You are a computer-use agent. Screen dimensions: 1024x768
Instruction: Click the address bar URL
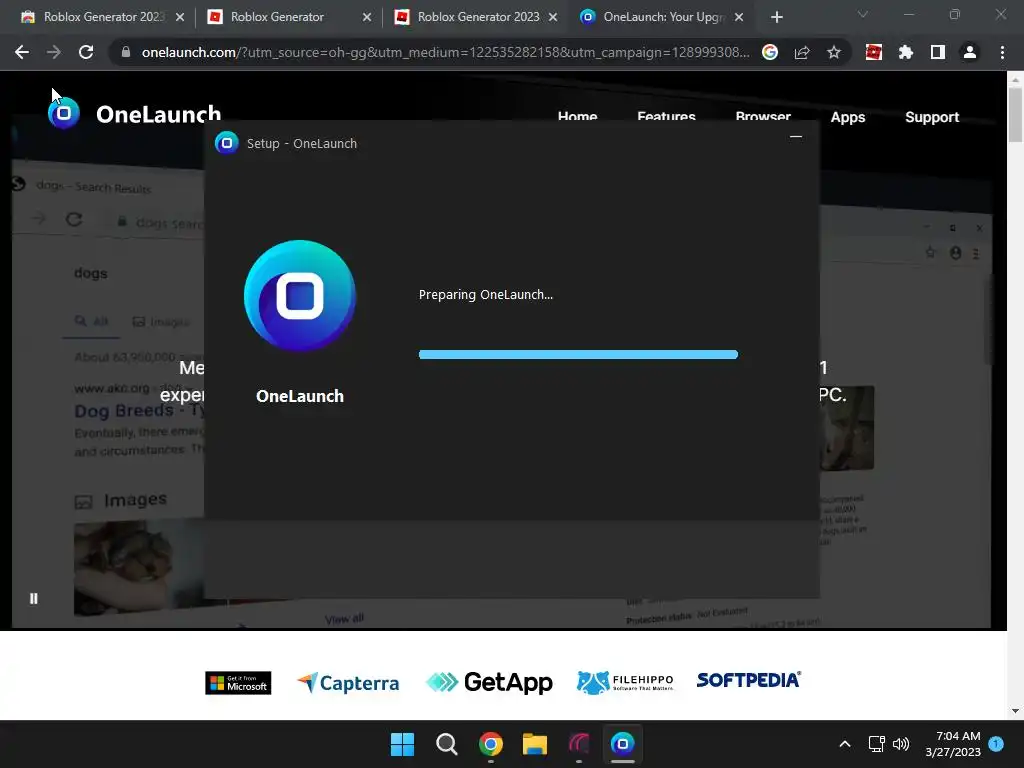[x=445, y=52]
